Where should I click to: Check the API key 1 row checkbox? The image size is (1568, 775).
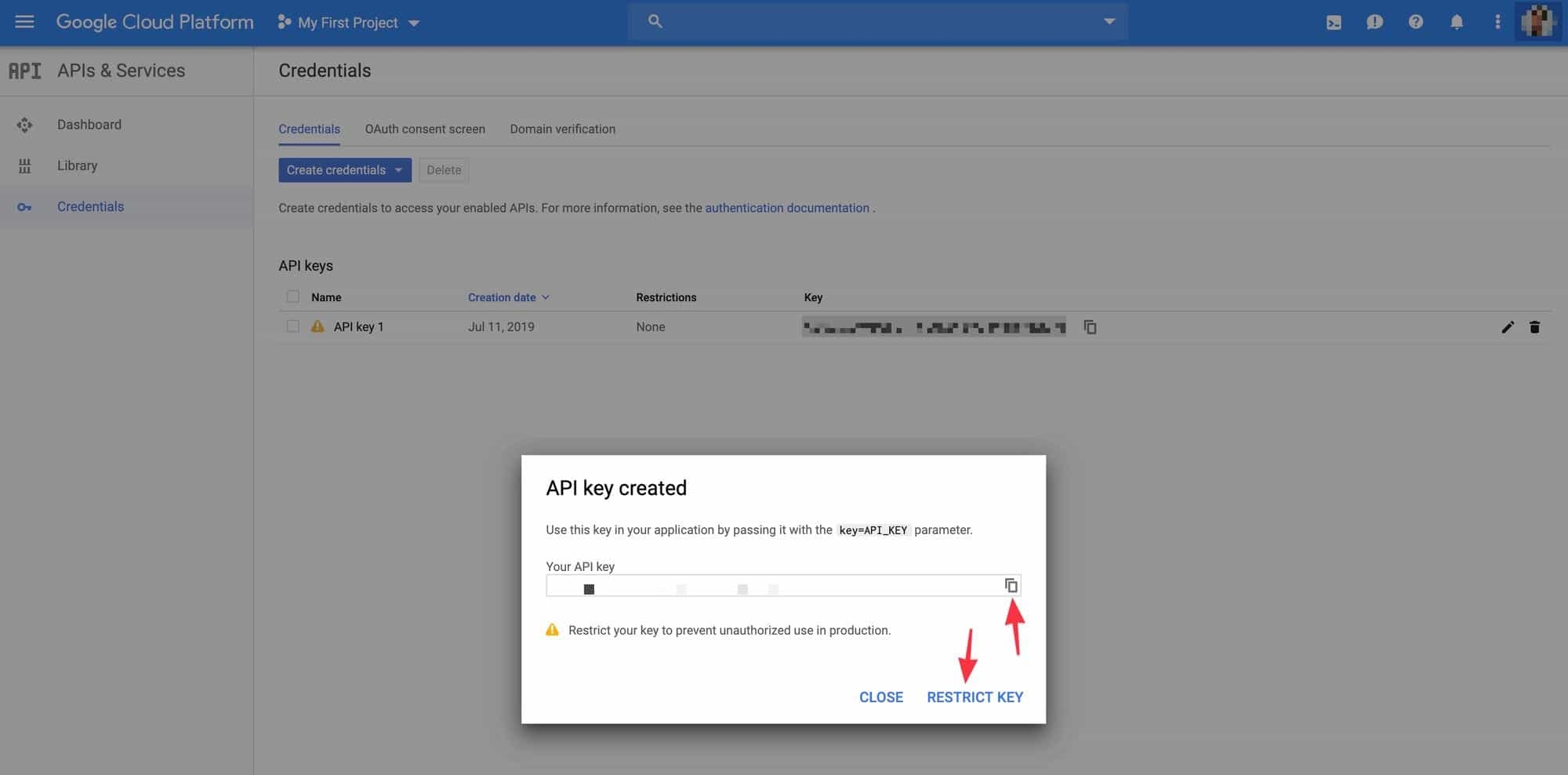[x=293, y=326]
